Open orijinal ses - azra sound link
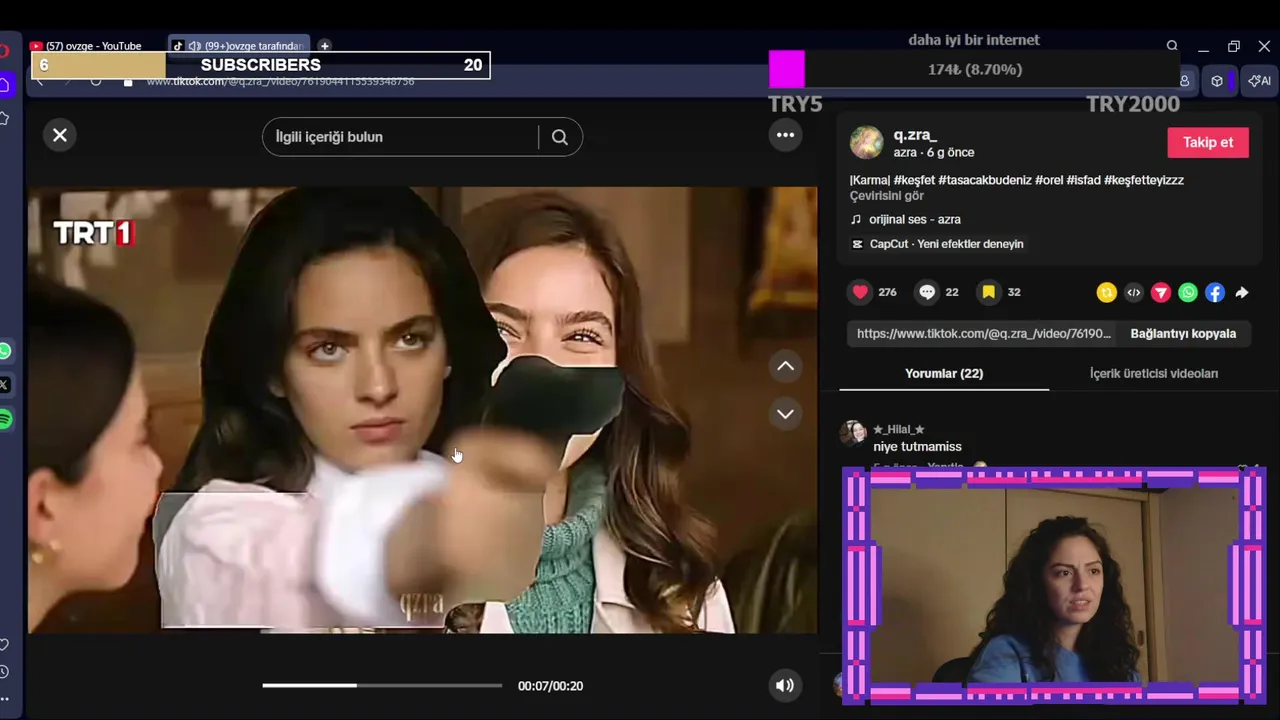The image size is (1280, 720). (x=914, y=219)
